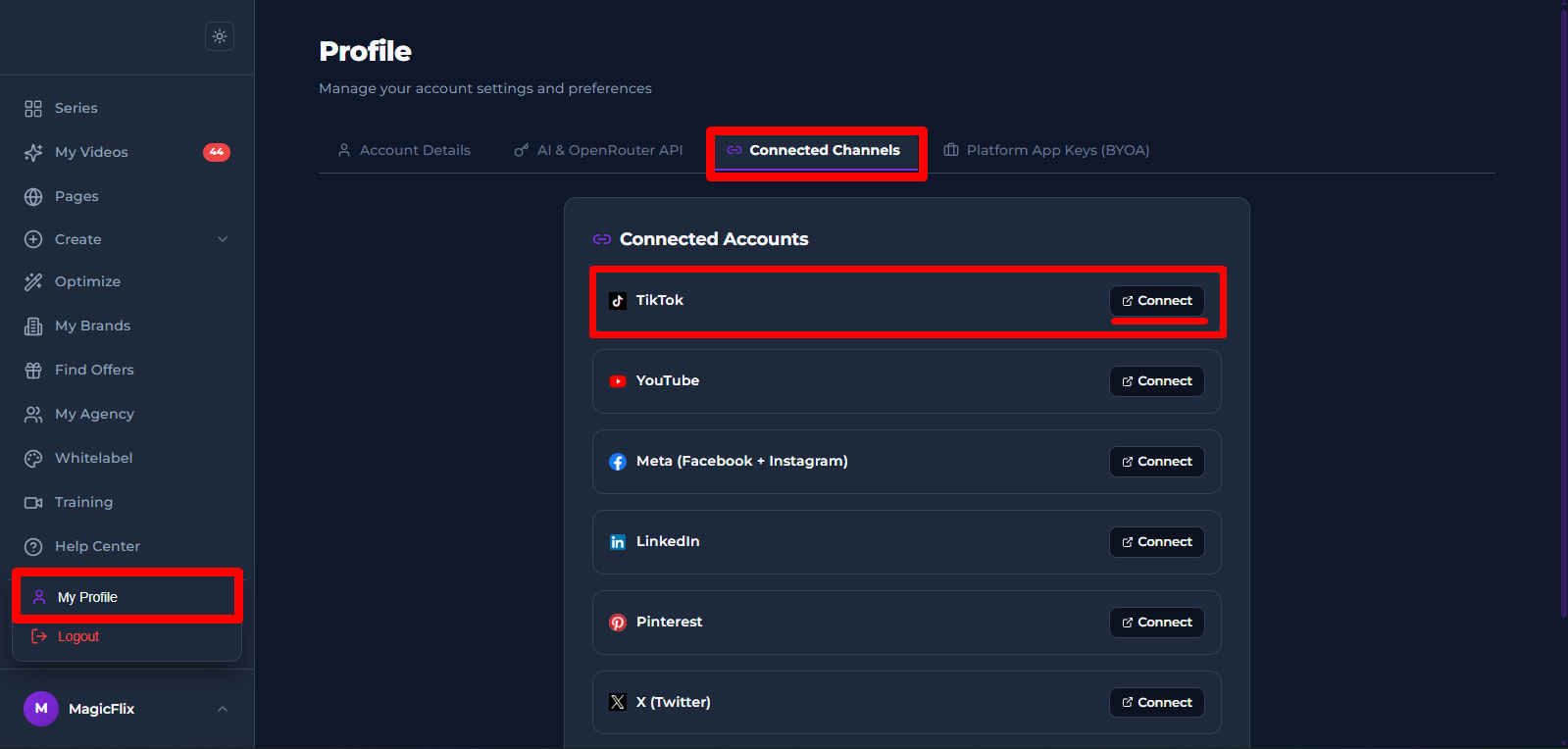This screenshot has width=1568, height=749.
Task: Connect the LinkedIn account
Action: pos(1157,542)
